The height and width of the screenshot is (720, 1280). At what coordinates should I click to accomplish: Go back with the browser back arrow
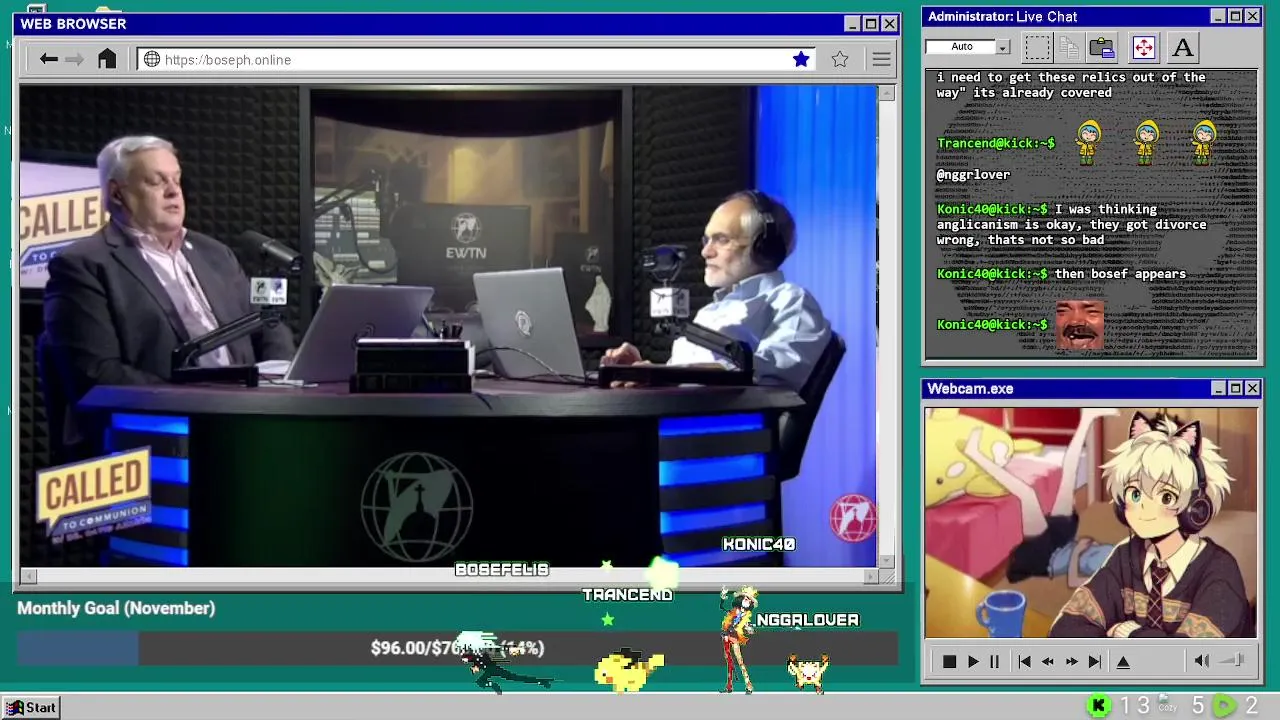coord(48,59)
